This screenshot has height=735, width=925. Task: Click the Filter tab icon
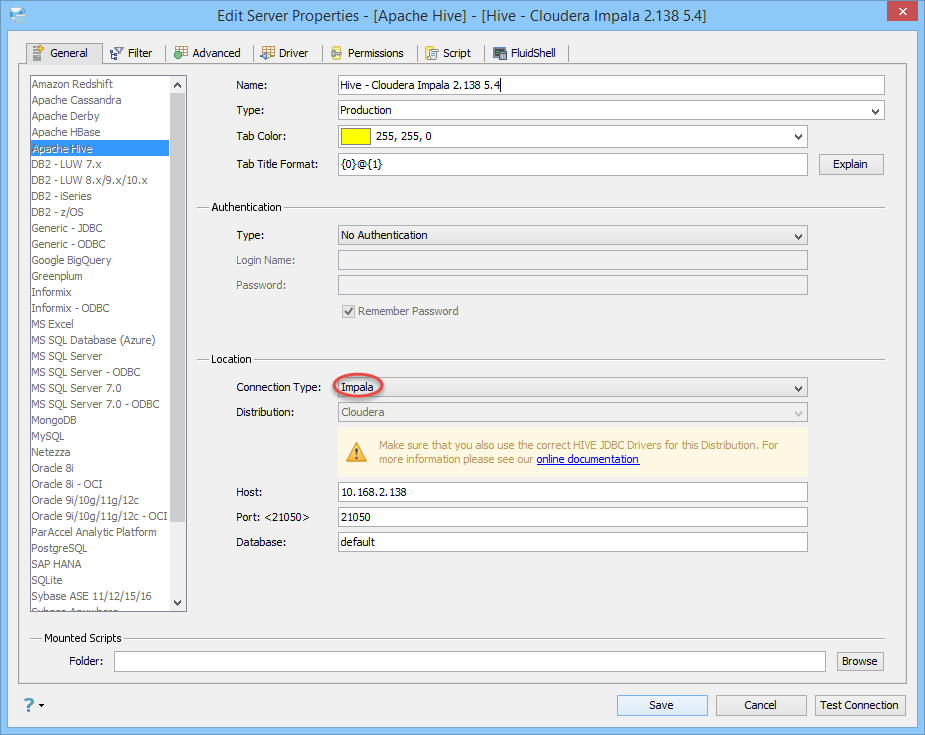coord(116,54)
